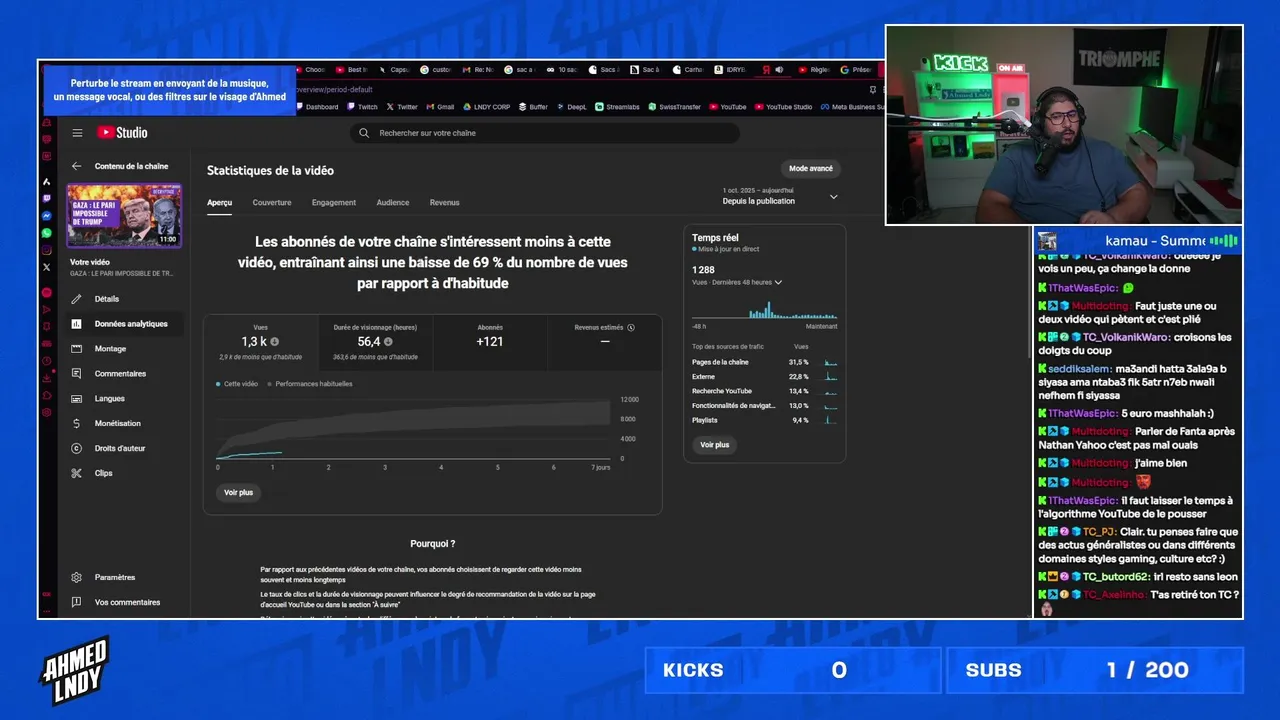Click the Fonctionnalités de navigat... traffic source row

coord(765,406)
